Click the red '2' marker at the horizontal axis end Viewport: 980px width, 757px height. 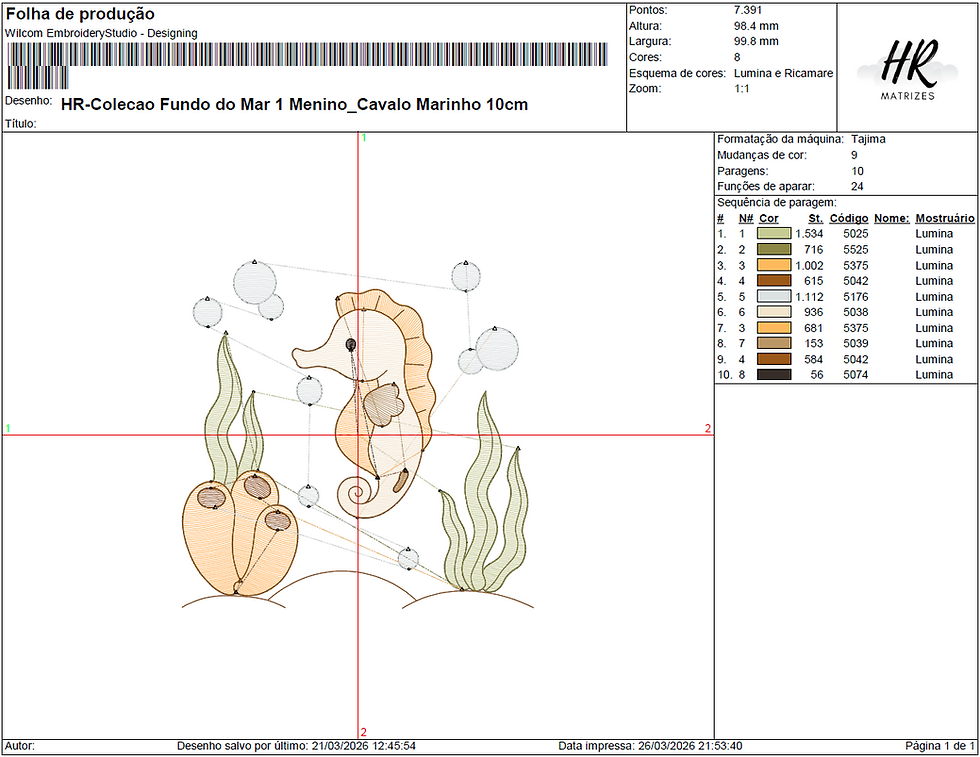click(x=708, y=428)
